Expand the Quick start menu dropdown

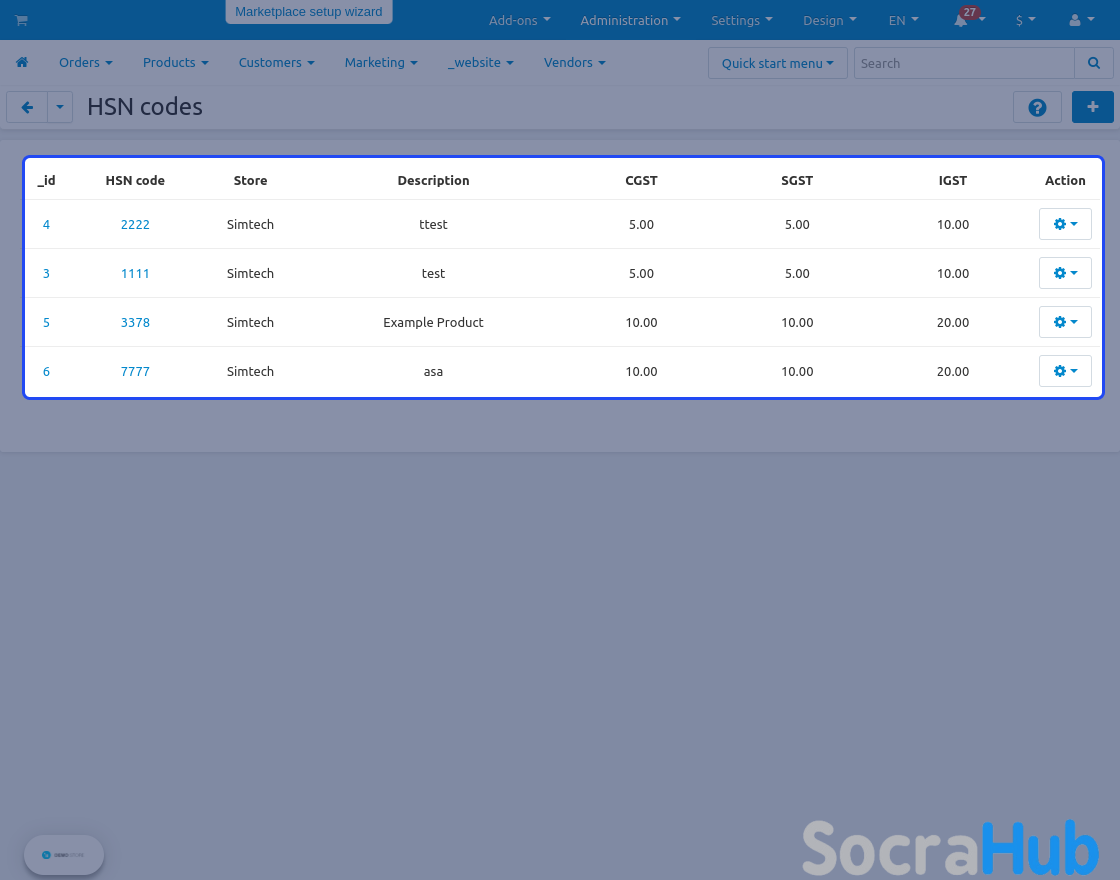(777, 63)
